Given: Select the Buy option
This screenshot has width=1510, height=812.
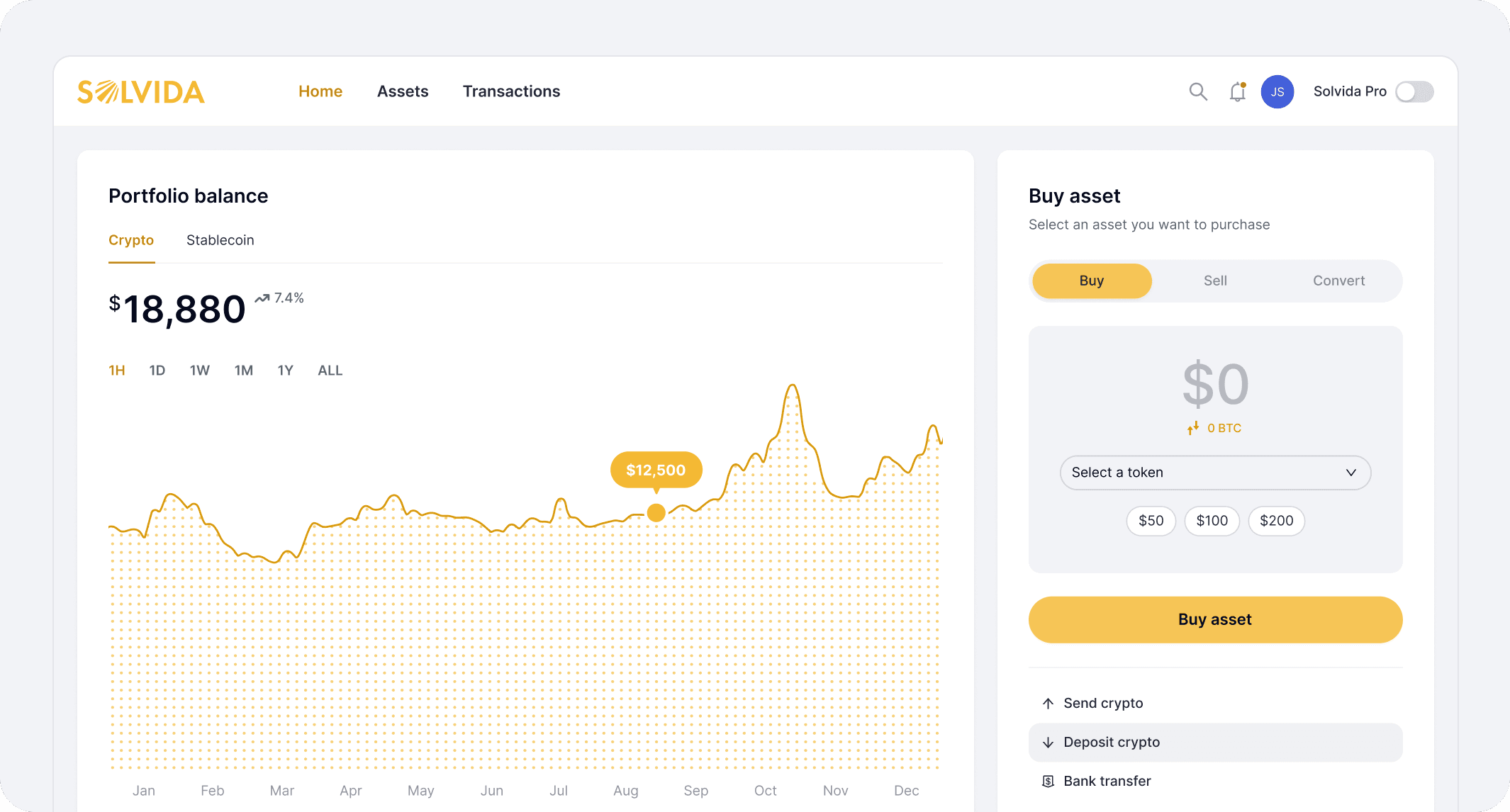Looking at the screenshot, I should point(1091,281).
